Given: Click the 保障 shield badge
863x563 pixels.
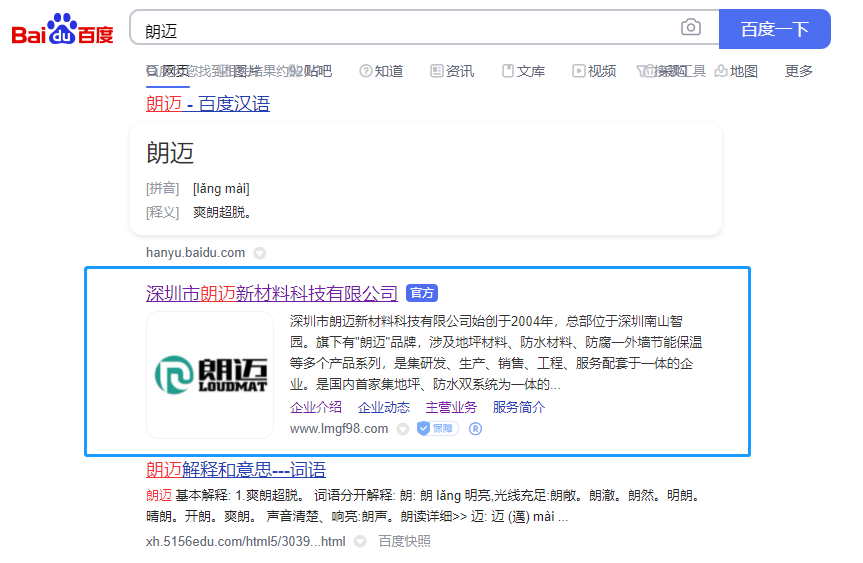Looking at the screenshot, I should (438, 428).
